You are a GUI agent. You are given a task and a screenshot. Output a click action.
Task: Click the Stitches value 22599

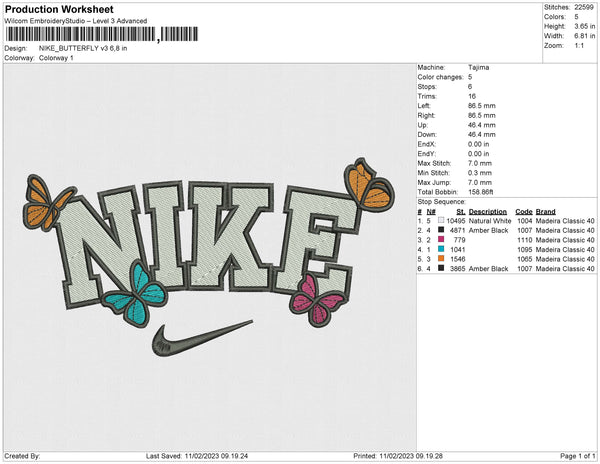(x=584, y=7)
